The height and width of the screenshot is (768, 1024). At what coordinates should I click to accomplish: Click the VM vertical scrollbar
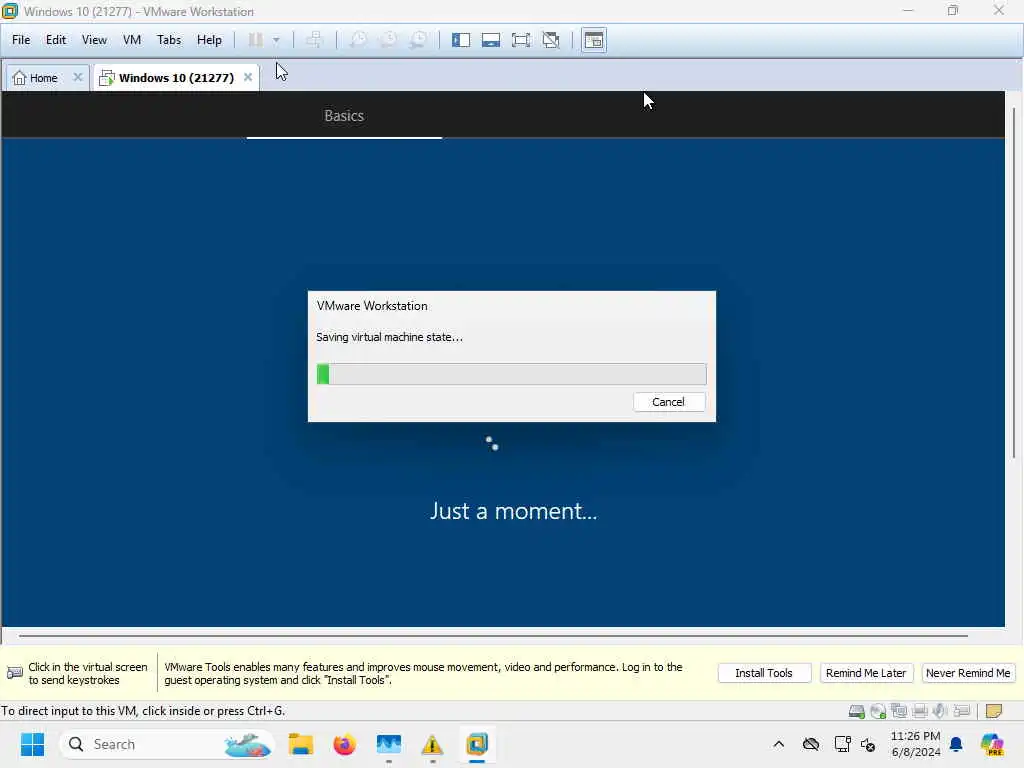(1014, 281)
